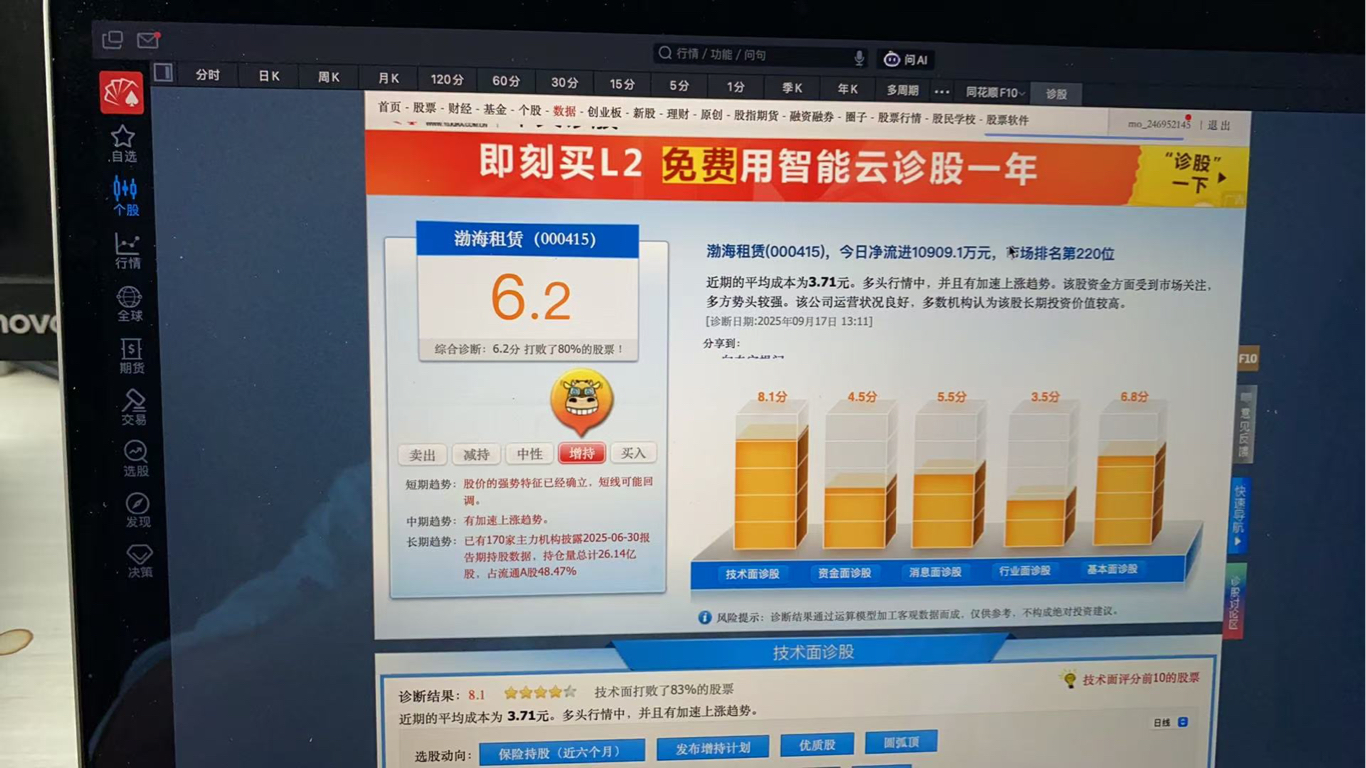Click the 中性 rating button

[530, 454]
